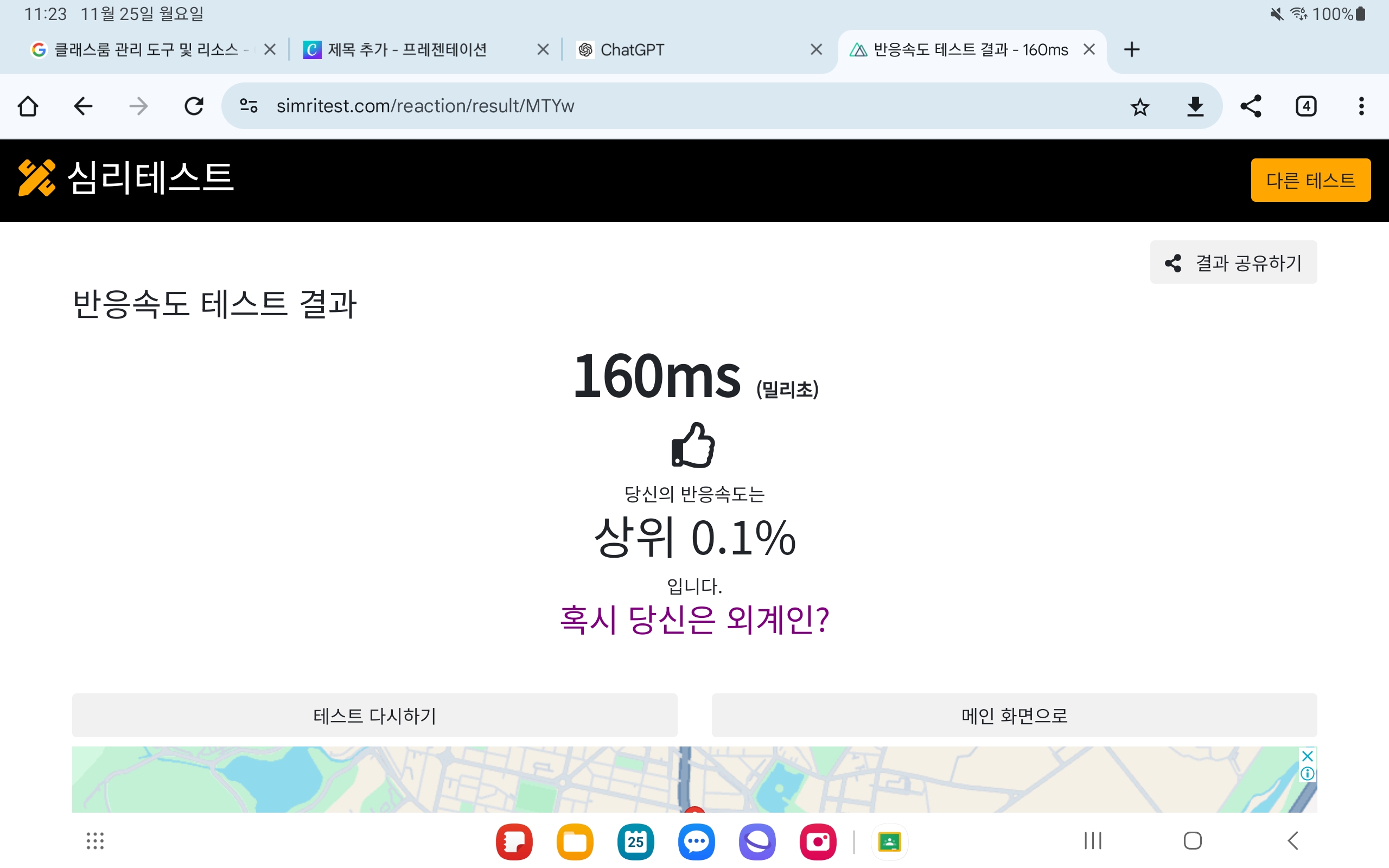Open the red camera app icon
The height and width of the screenshot is (868, 1389).
tap(818, 842)
